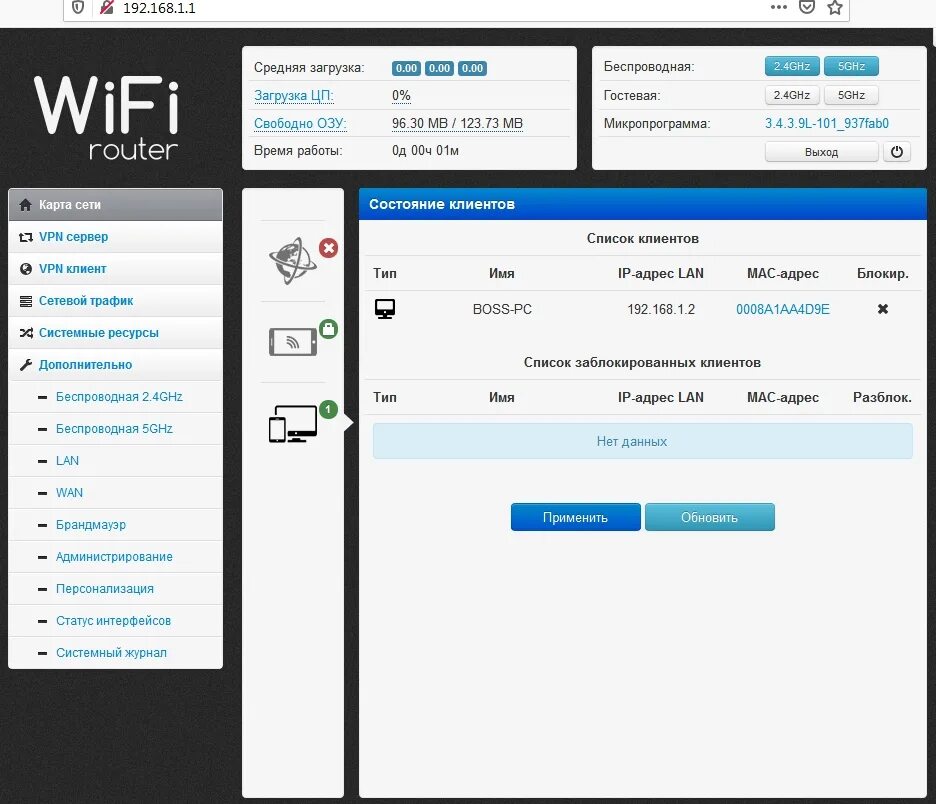Open Беспроводная 2.4GHz settings
The image size is (936, 804).
tap(116, 397)
